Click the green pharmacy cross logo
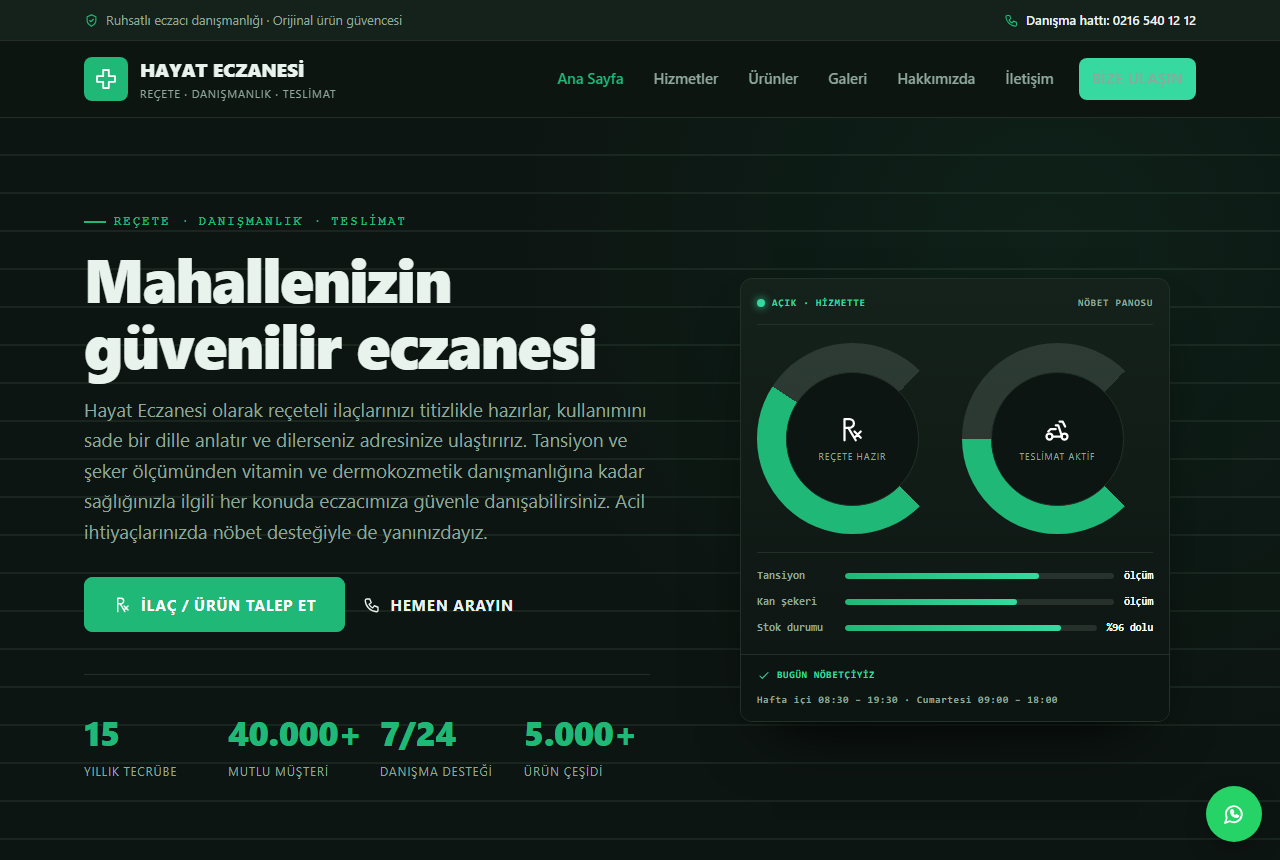The height and width of the screenshot is (860, 1280). [106, 79]
